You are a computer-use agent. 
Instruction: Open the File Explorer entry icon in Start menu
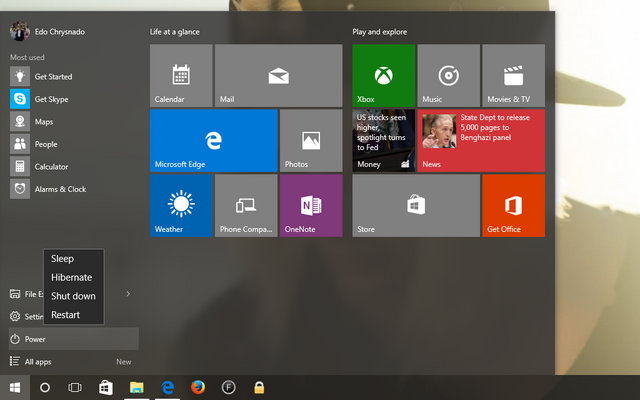pyautogui.click(x=15, y=294)
